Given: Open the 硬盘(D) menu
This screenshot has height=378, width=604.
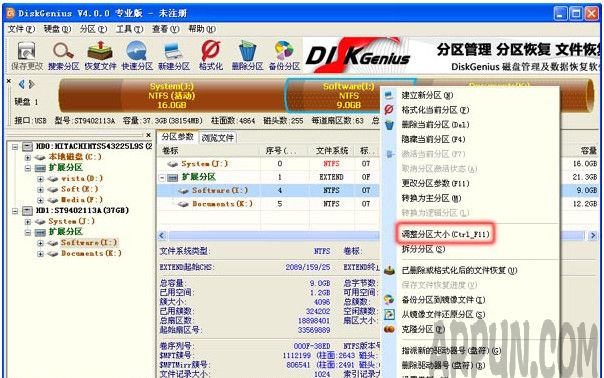Looking at the screenshot, I should [x=57, y=29].
